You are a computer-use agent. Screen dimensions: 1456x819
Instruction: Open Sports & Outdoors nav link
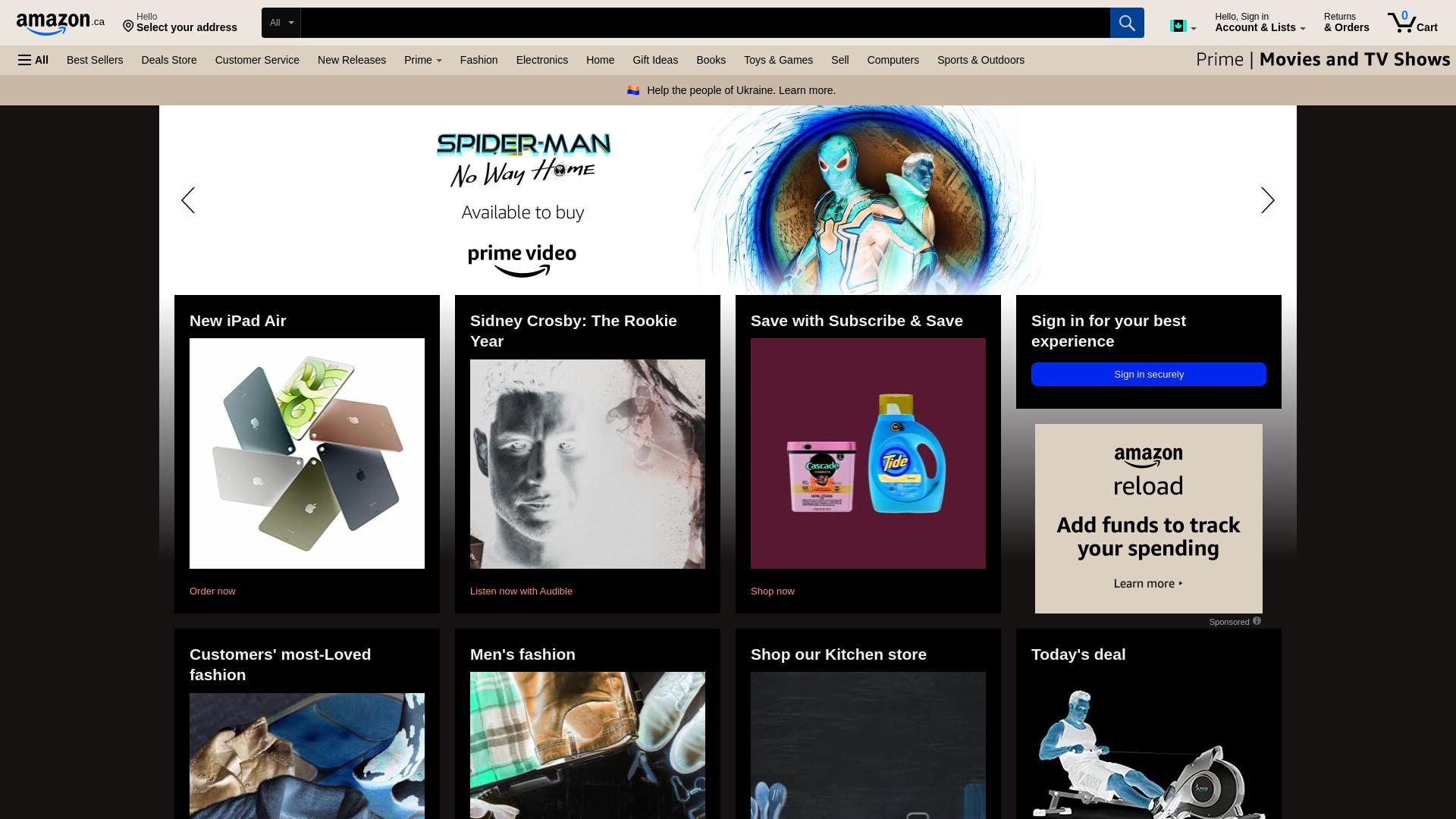[981, 60]
